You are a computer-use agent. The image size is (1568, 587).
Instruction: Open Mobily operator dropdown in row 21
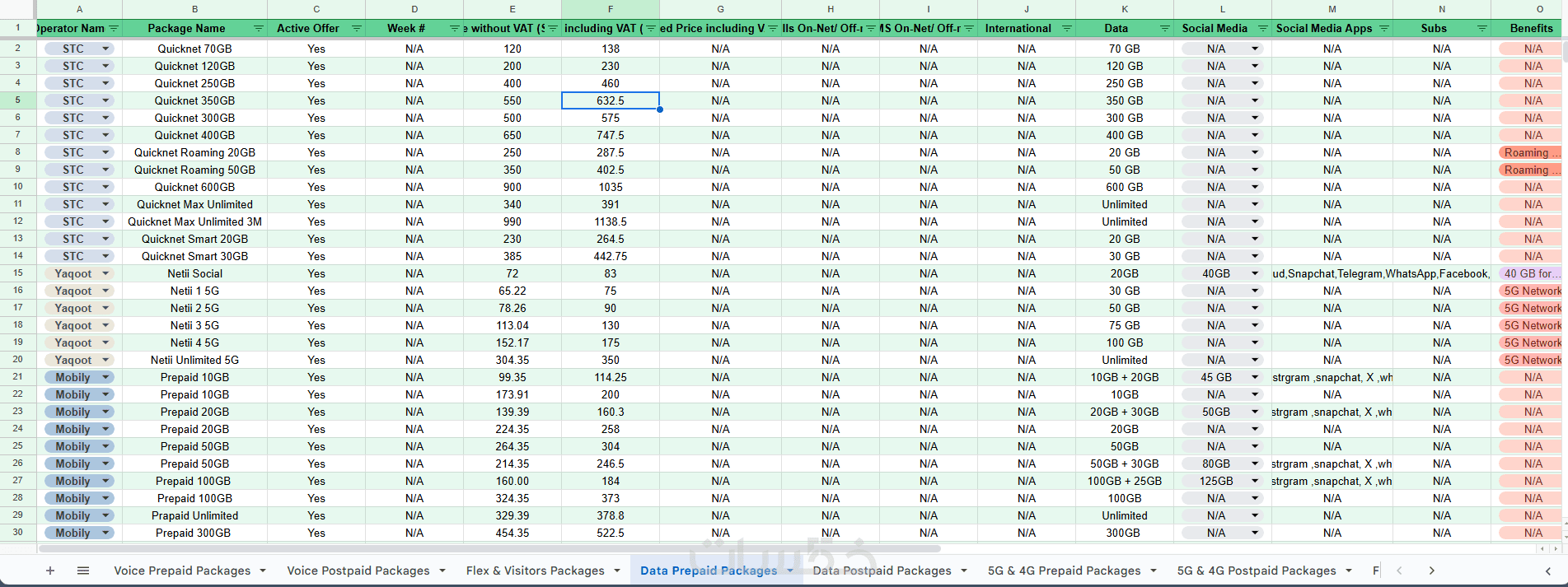pyautogui.click(x=105, y=377)
